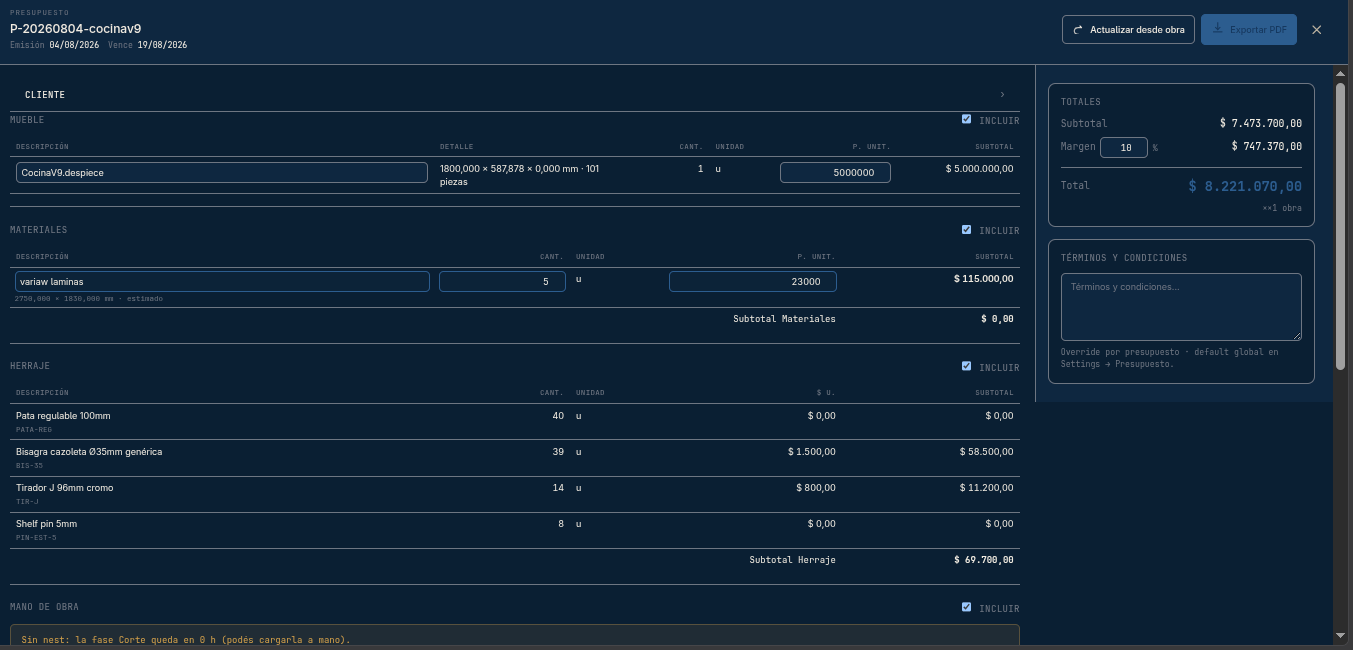This screenshot has height=650, width=1353.
Task: Click the quantity 8 for Shelf pin
Action: [561, 524]
